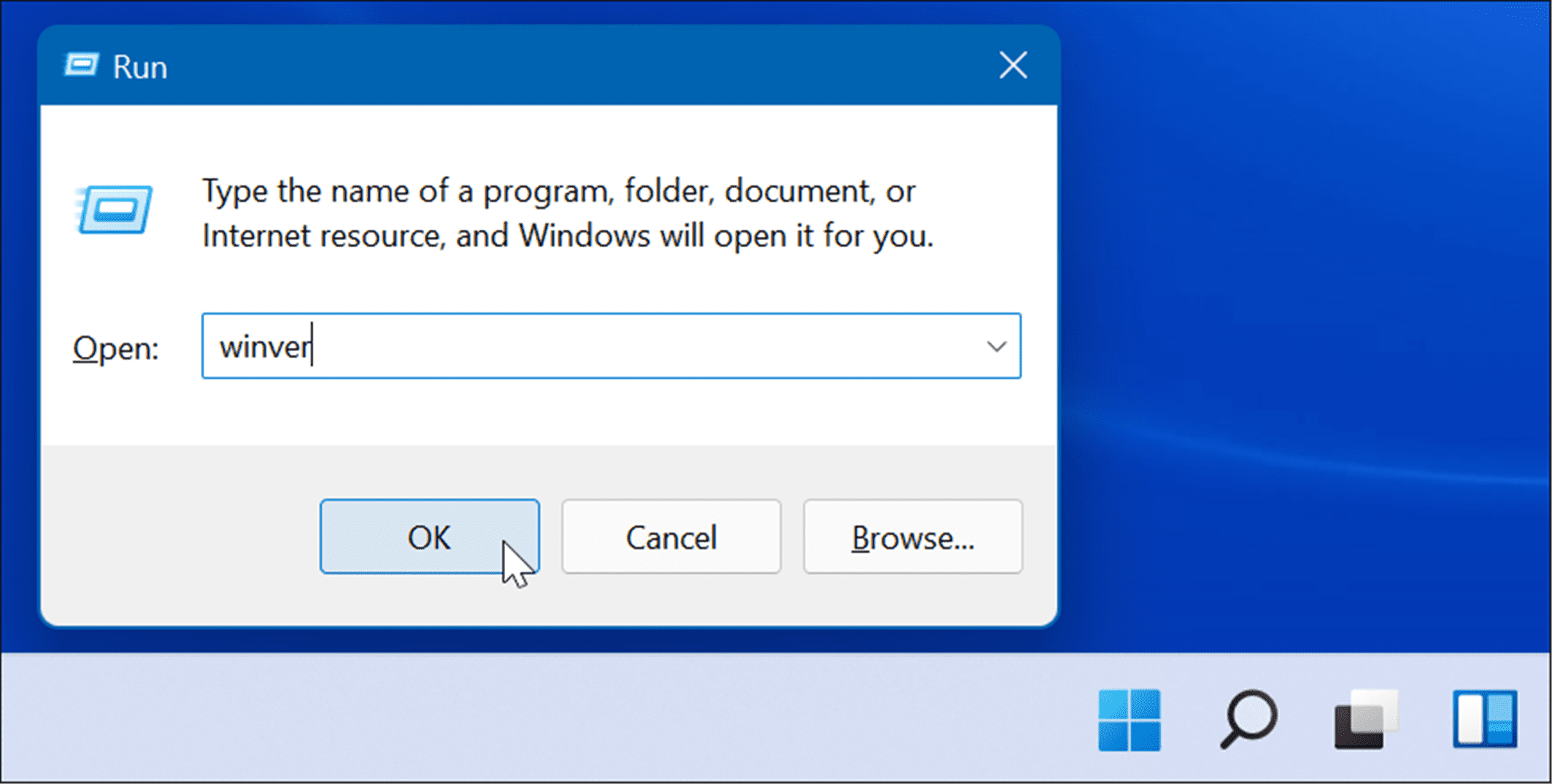The height and width of the screenshot is (784, 1552).
Task: Click the Run icon in the title bar
Action: click(82, 65)
